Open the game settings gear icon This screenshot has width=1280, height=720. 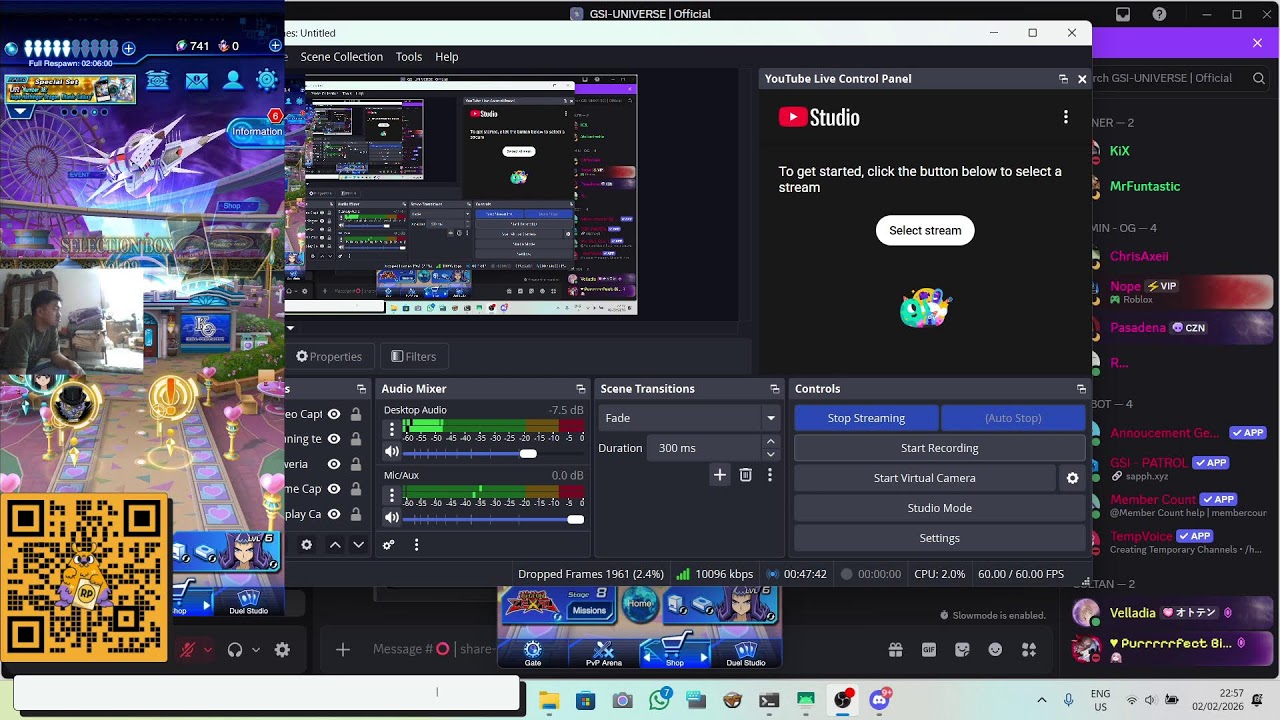pos(267,80)
